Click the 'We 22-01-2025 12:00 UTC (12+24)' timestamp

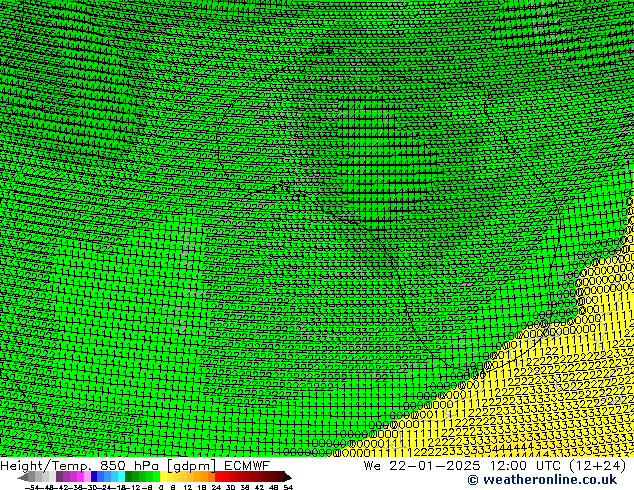pyautogui.click(x=495, y=465)
